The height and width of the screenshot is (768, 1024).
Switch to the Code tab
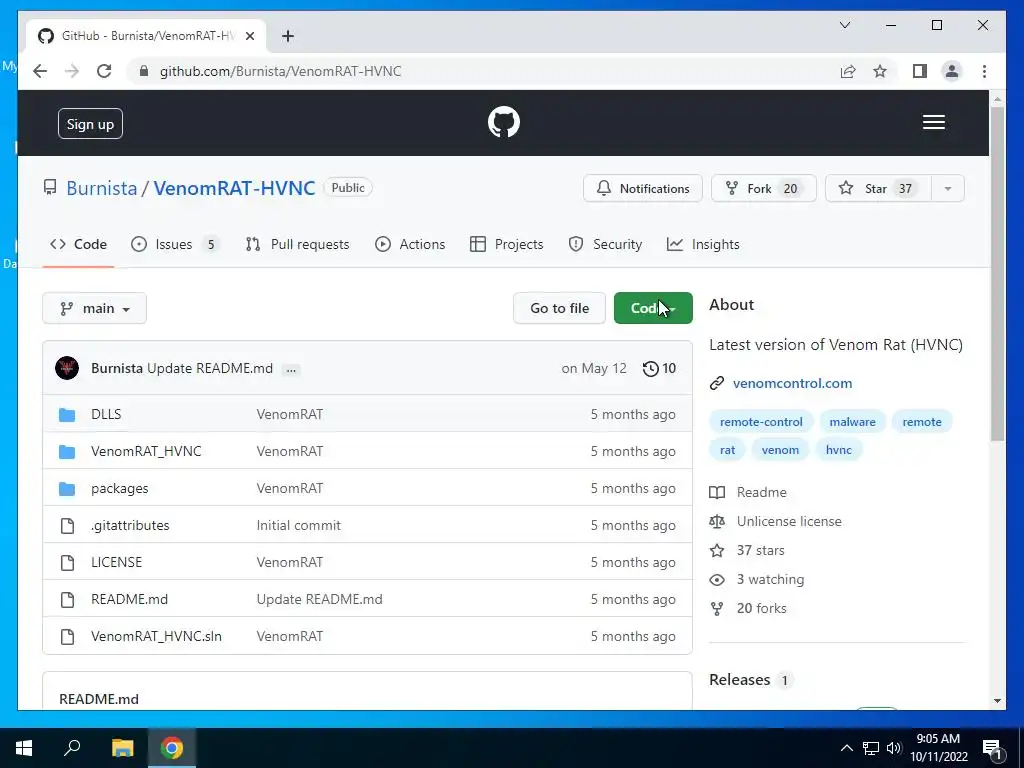coord(78,244)
